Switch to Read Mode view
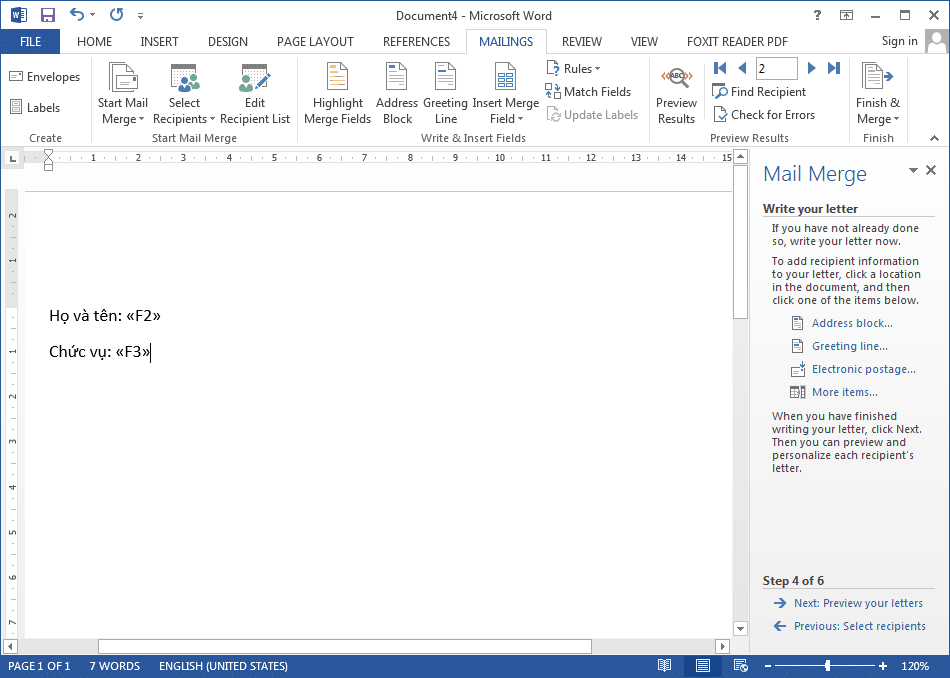The width and height of the screenshot is (950, 678). (665, 665)
